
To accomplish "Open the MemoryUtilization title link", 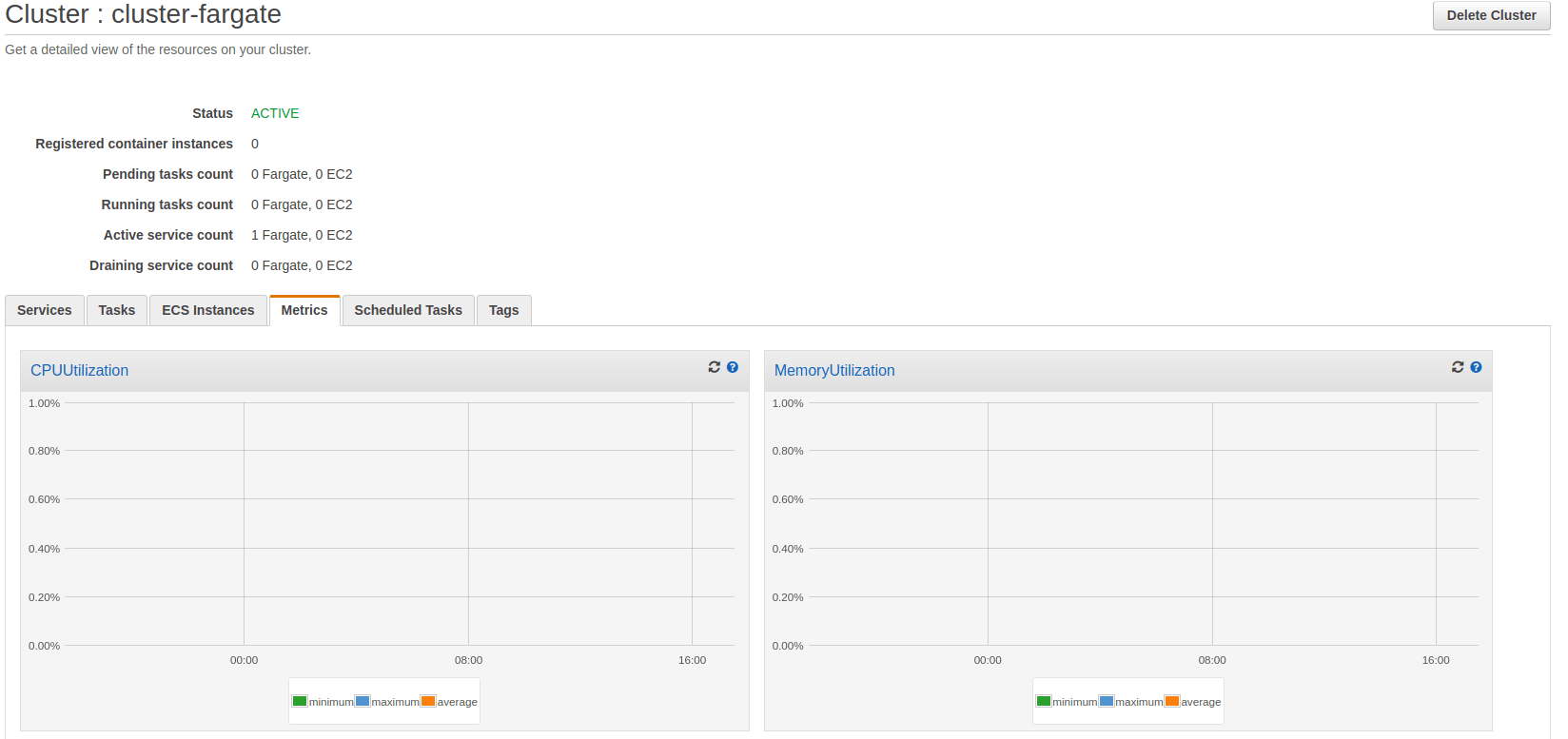I will coord(834,371).
